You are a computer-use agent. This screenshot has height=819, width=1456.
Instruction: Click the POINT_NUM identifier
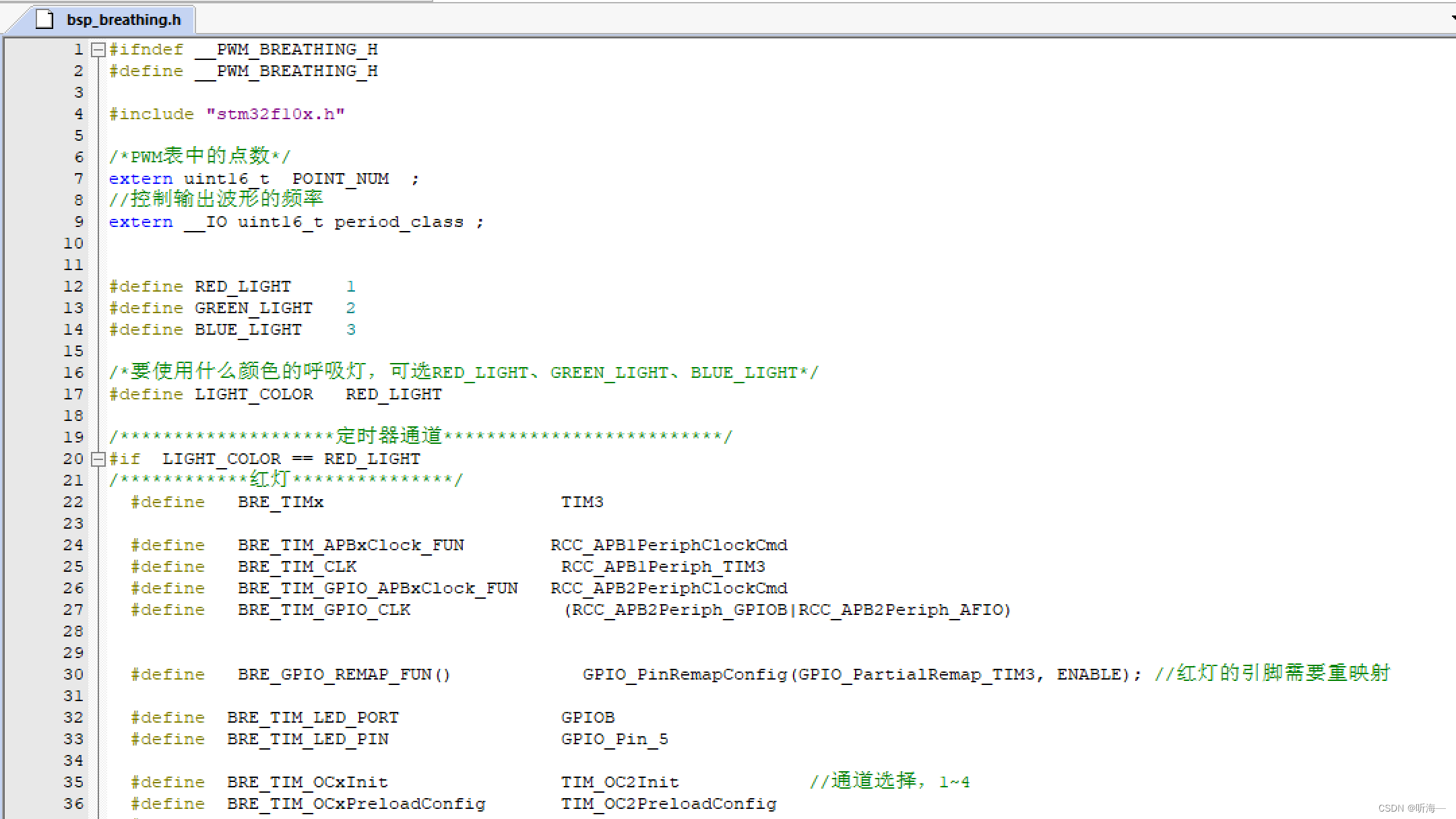[340, 178]
